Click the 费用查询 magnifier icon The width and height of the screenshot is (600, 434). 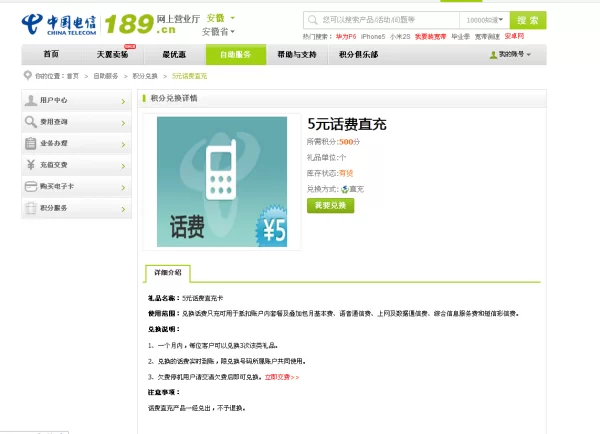(x=32, y=122)
